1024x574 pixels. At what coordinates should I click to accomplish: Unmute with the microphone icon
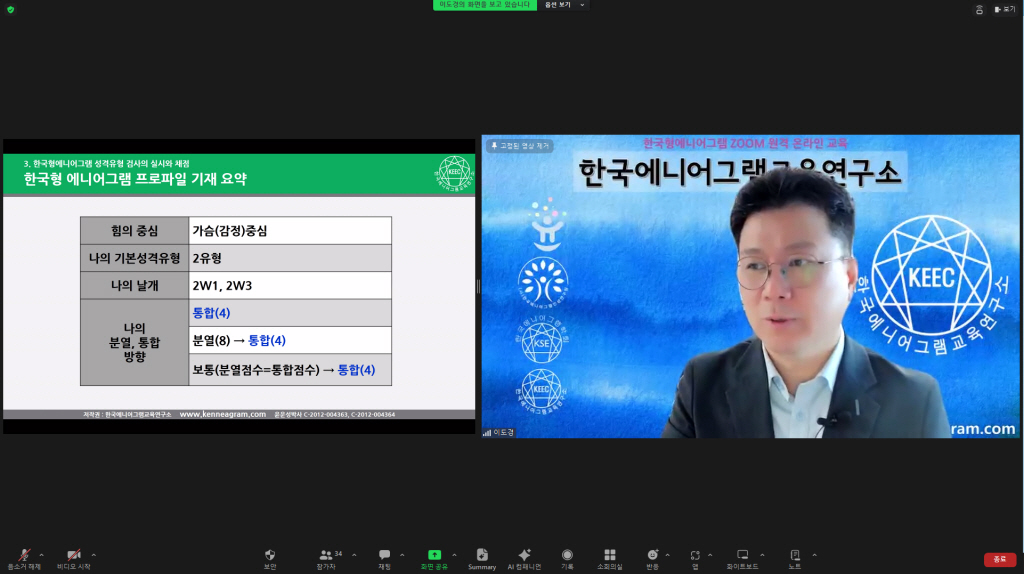point(24,555)
